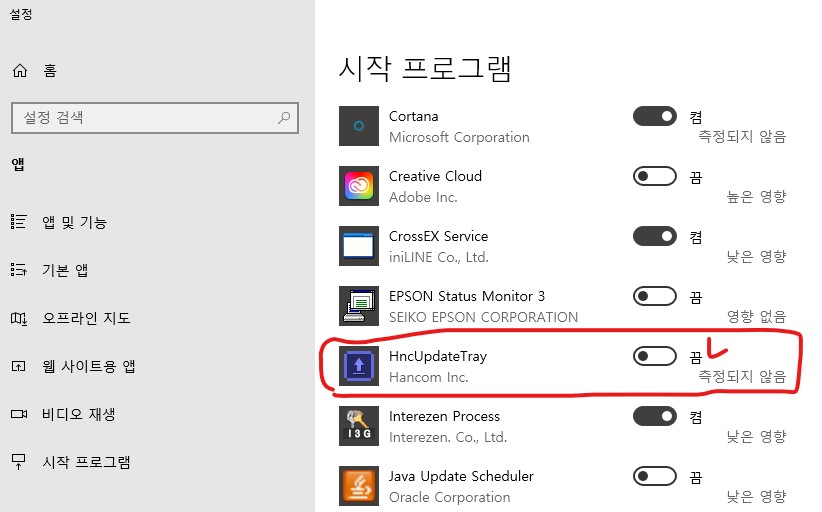
Task: Click the HncUpdateTray app name
Action: 438,356
